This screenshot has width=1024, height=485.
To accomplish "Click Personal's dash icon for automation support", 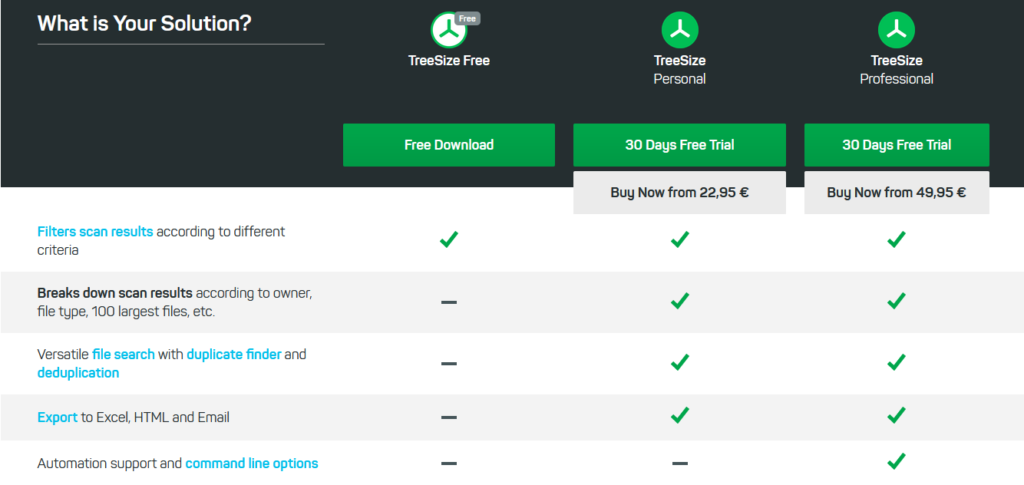I will pyautogui.click(x=680, y=463).
